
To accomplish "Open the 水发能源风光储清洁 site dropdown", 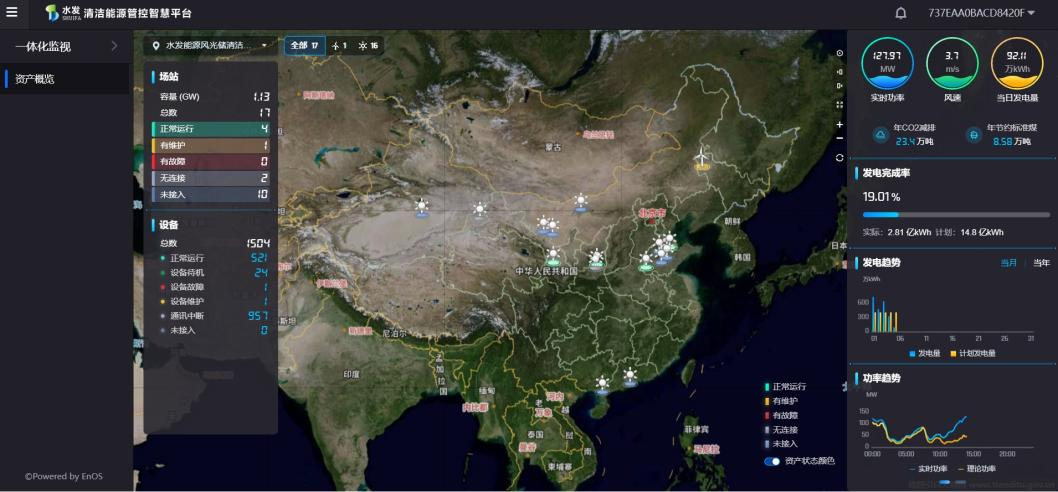I will (x=210, y=45).
